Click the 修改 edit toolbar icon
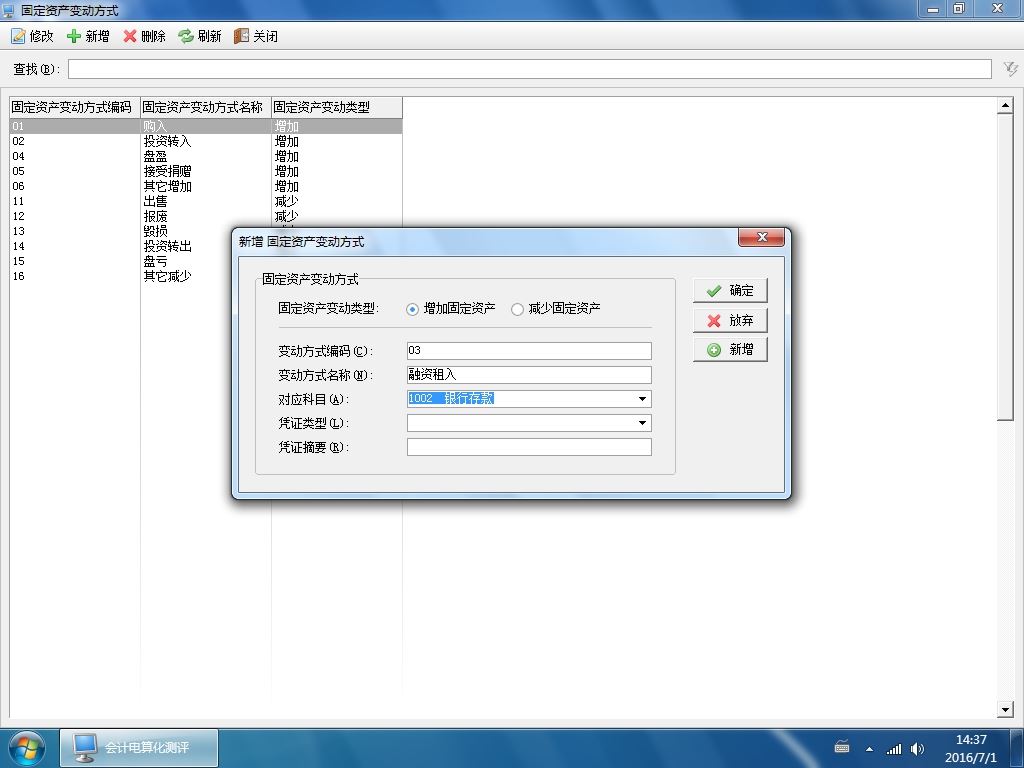The image size is (1024, 768). pos(18,36)
